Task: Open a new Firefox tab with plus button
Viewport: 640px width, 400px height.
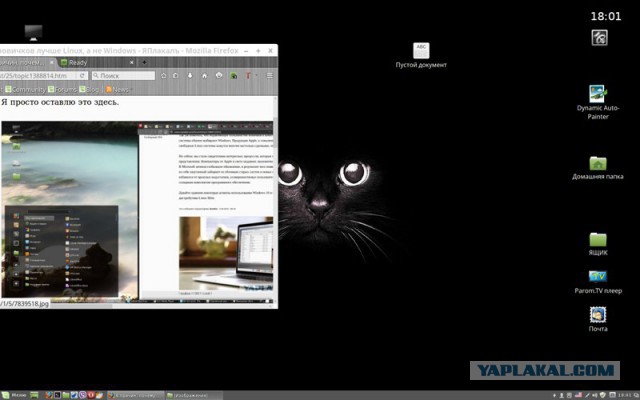Action: 144,62
